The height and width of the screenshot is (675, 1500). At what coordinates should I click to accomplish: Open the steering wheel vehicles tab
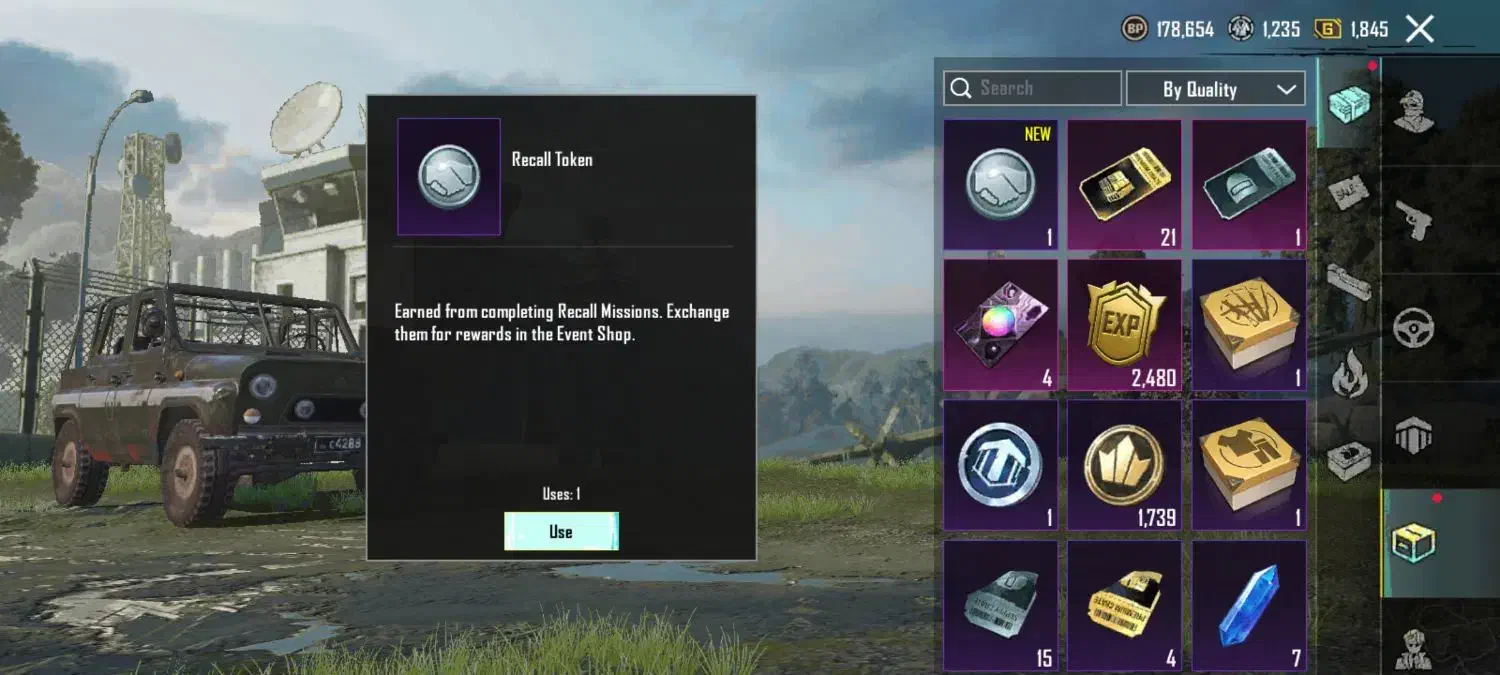pos(1414,327)
